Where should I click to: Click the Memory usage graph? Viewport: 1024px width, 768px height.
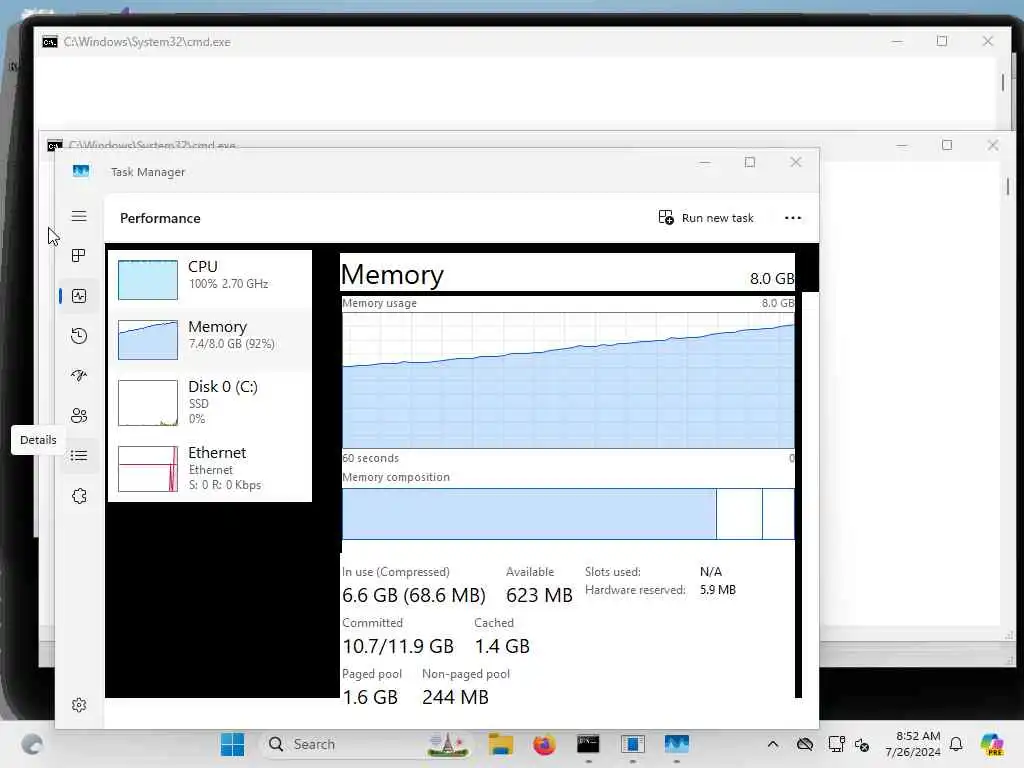(x=568, y=380)
